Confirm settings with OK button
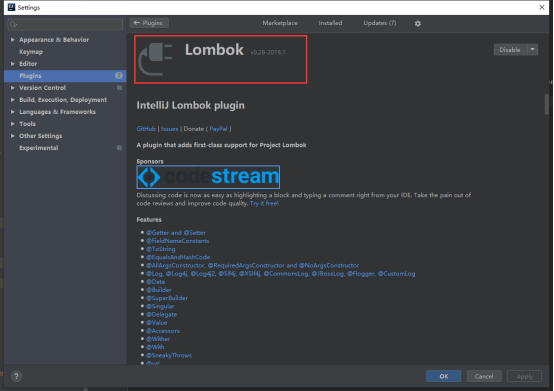This screenshot has height=391, width=554. pos(443,376)
